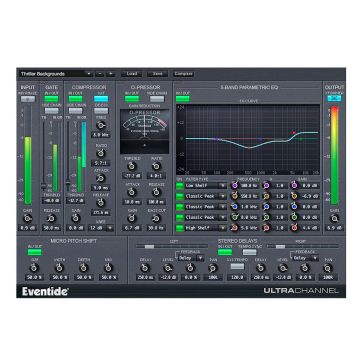Click the Compressor De-Ess Freq knob
The height and width of the screenshot is (360, 360).
click(100, 125)
